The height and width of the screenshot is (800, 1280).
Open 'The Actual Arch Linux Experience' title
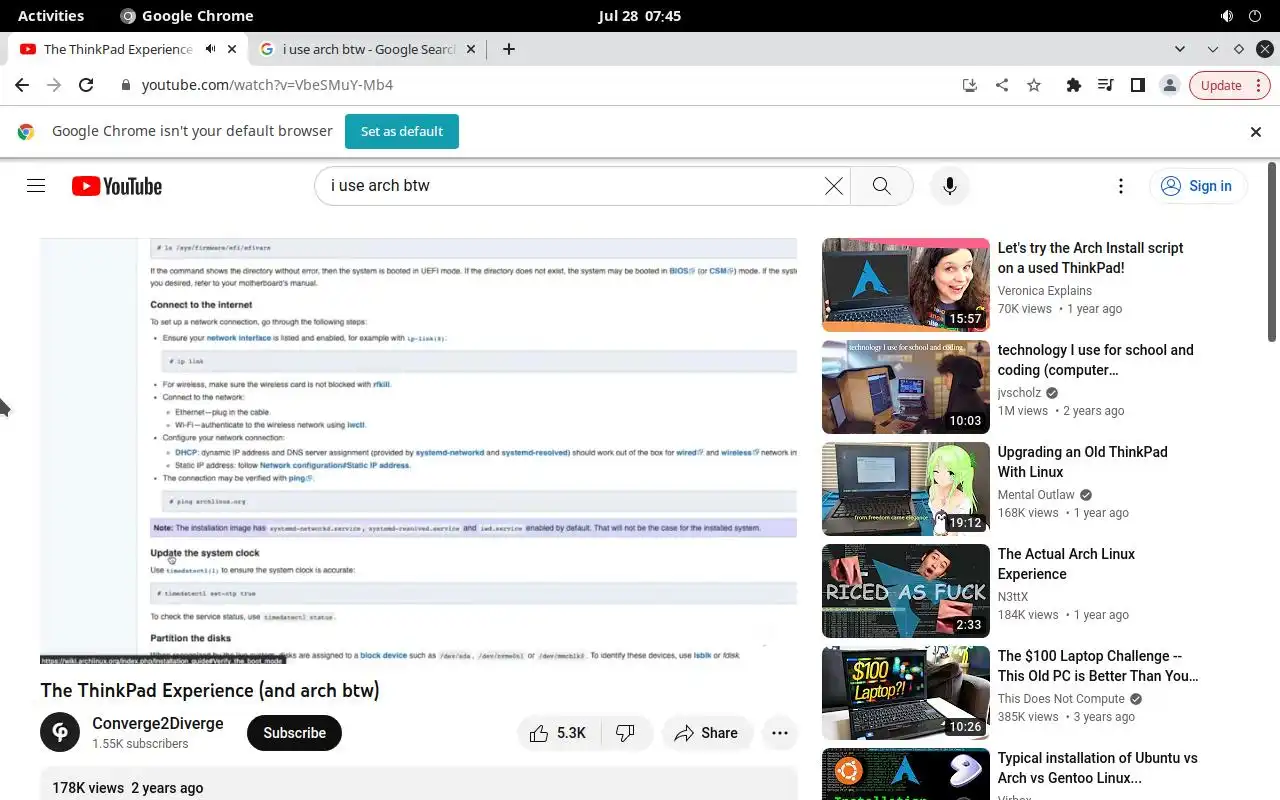pos(1067,564)
